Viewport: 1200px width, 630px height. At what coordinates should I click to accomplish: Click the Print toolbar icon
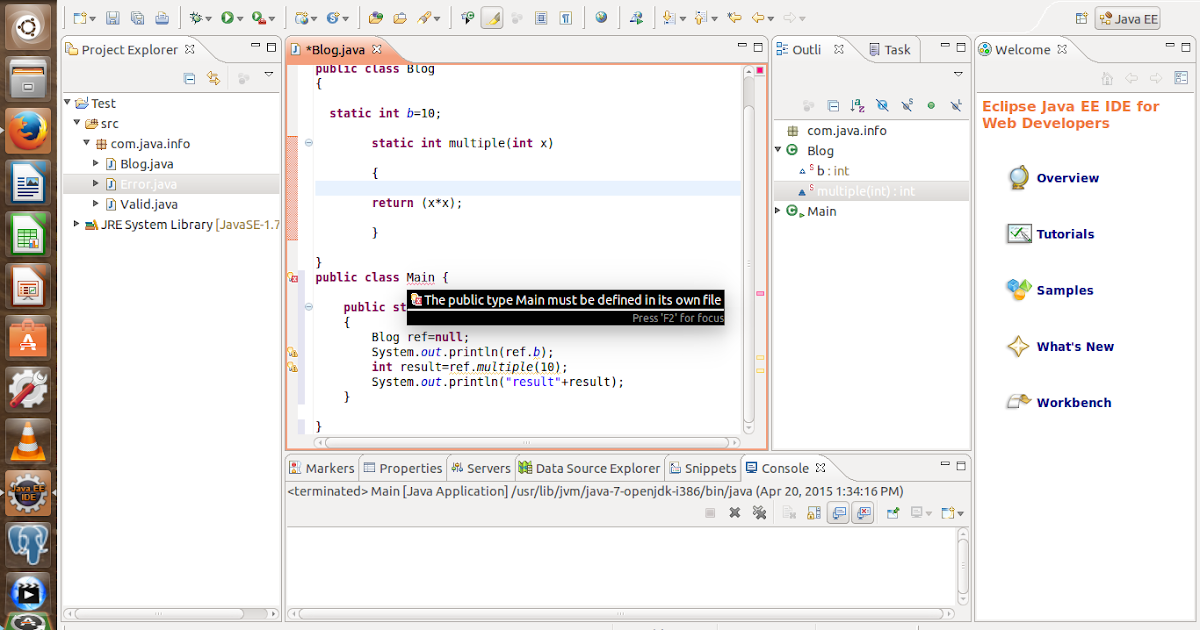162,18
